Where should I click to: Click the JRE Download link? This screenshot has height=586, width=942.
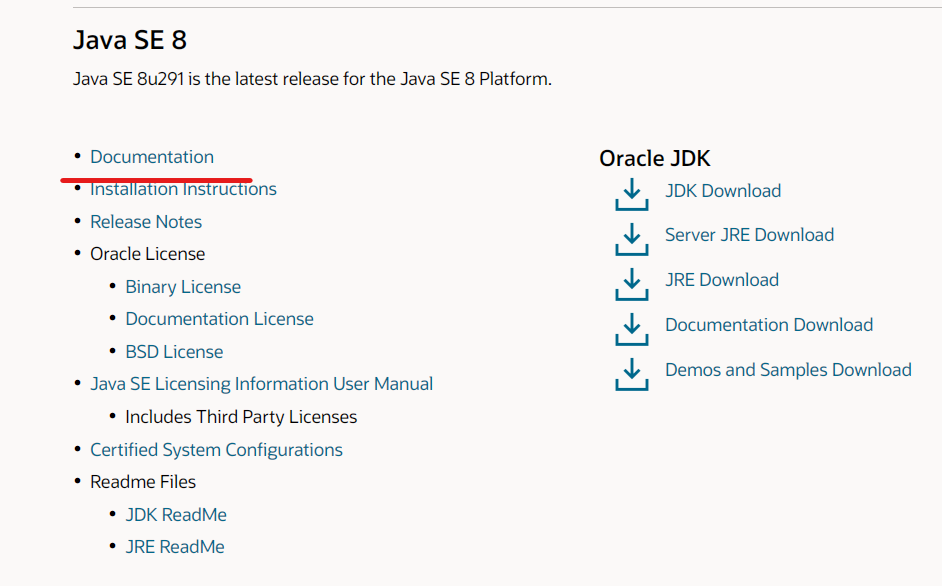(x=722, y=280)
